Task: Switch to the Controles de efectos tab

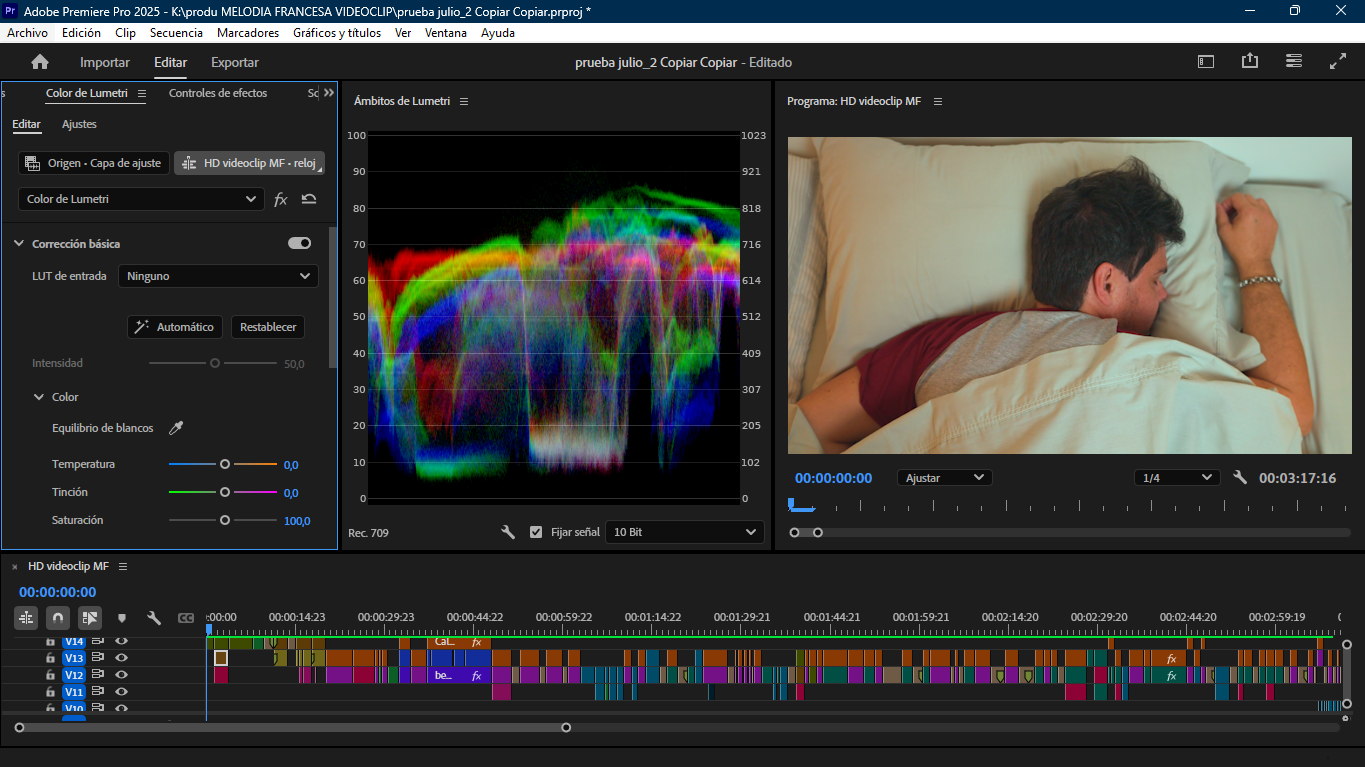Action: click(217, 93)
